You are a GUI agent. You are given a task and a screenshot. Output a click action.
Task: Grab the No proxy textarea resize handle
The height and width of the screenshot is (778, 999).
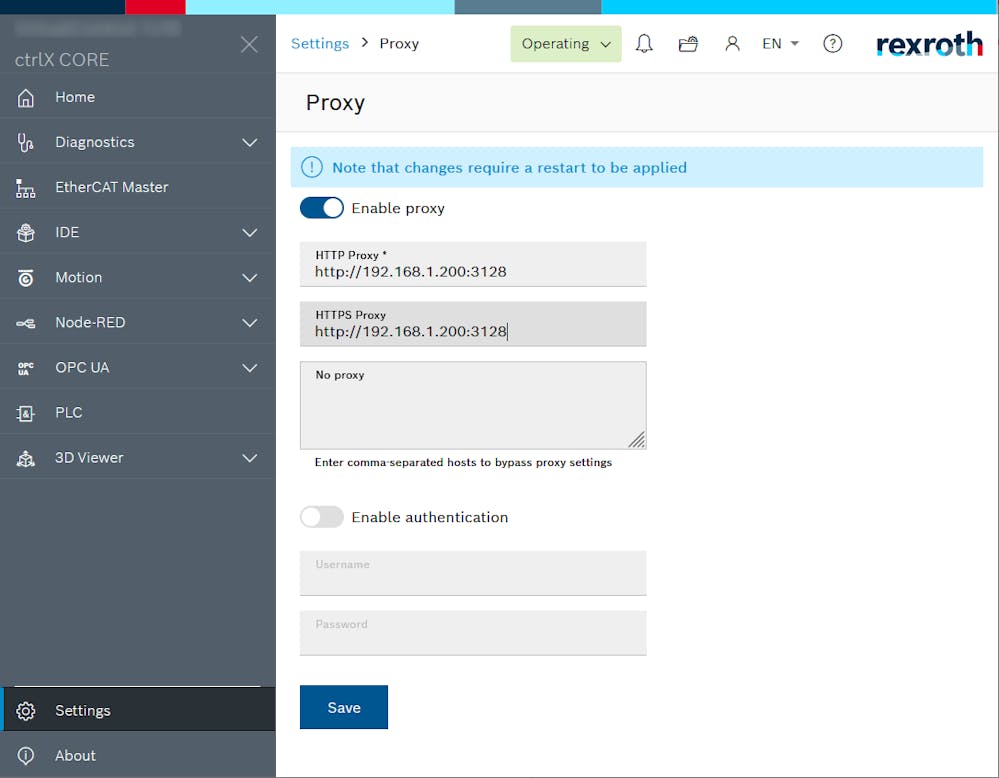point(637,440)
